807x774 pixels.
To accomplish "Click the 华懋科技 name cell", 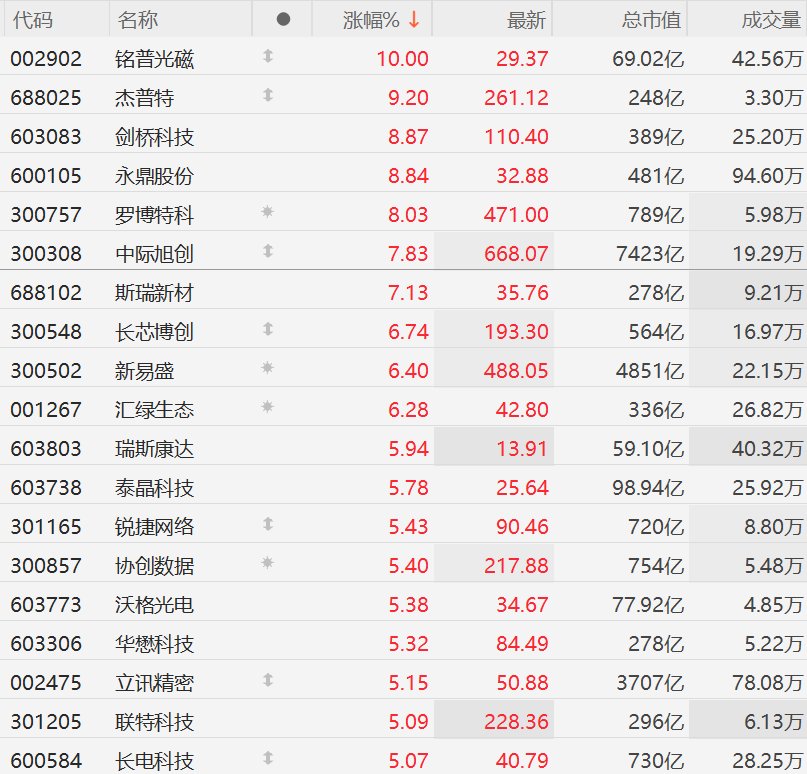I will (x=154, y=644).
